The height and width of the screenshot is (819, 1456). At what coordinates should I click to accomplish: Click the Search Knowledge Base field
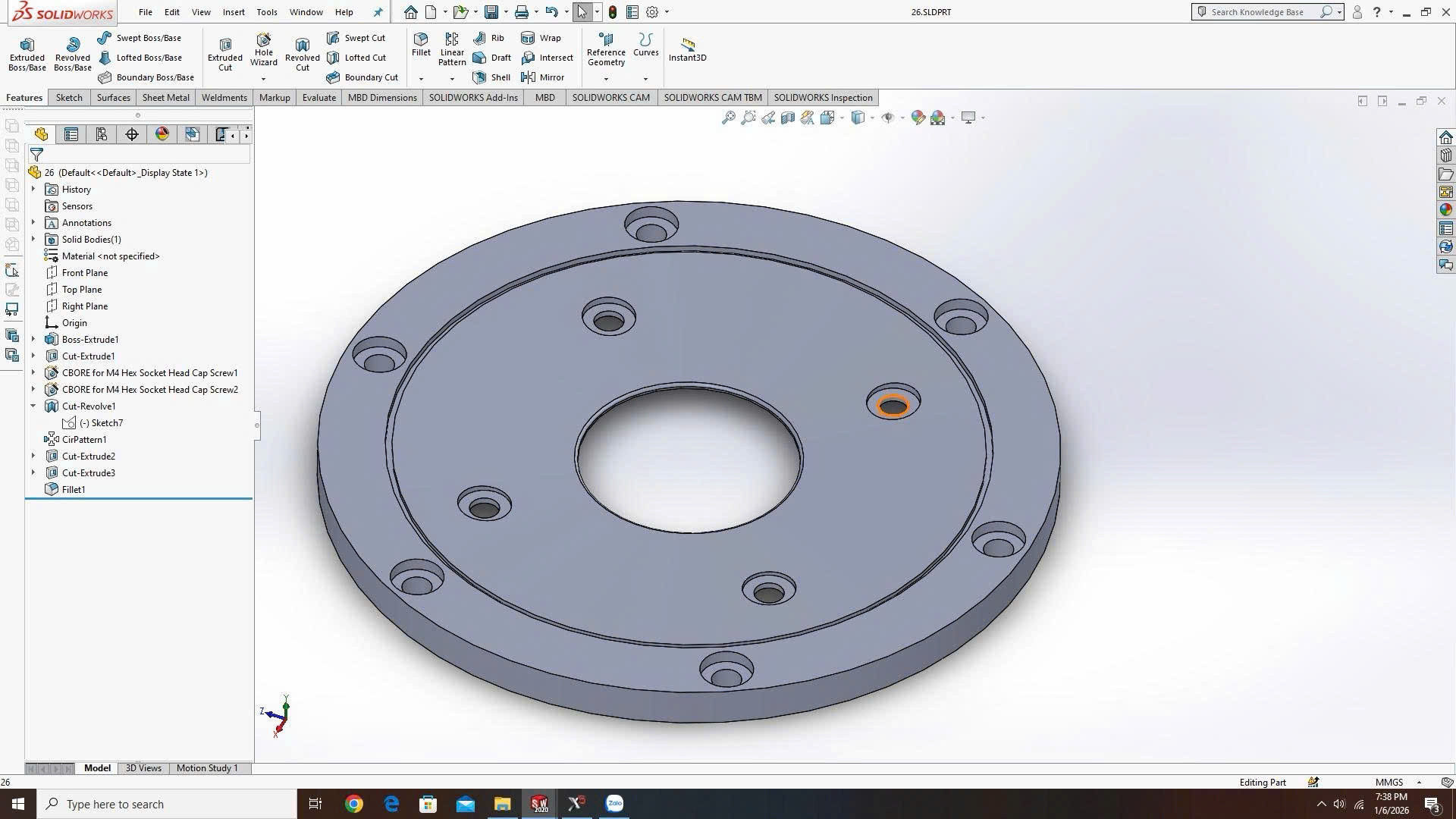pyautogui.click(x=1257, y=12)
